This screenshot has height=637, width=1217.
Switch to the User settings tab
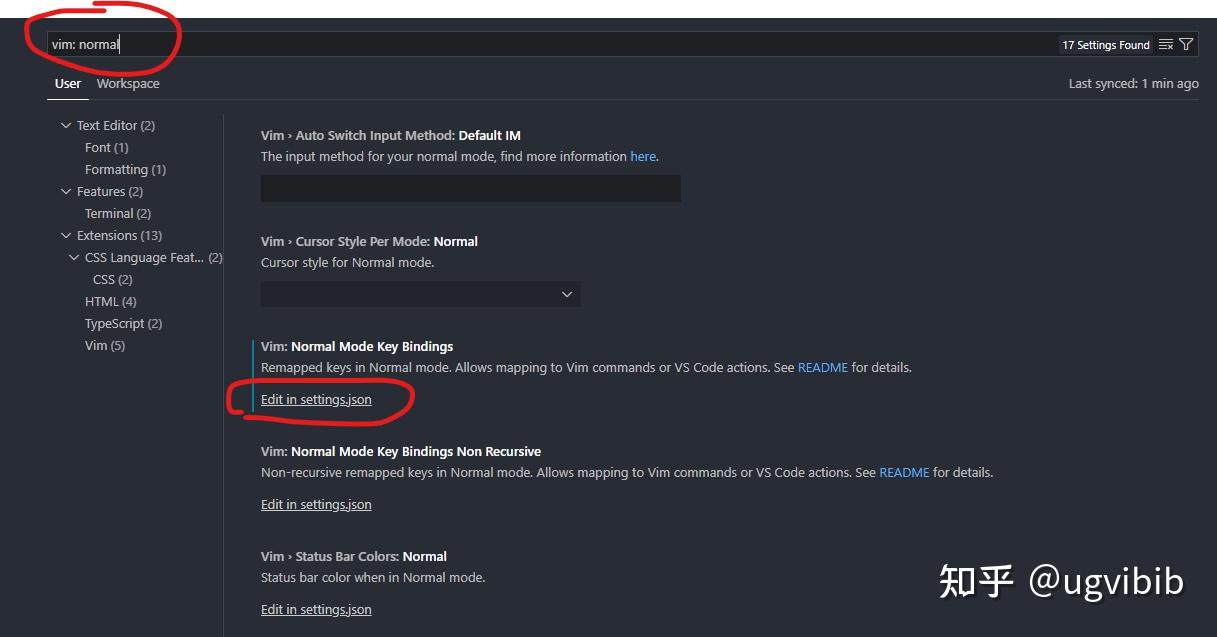tap(68, 84)
